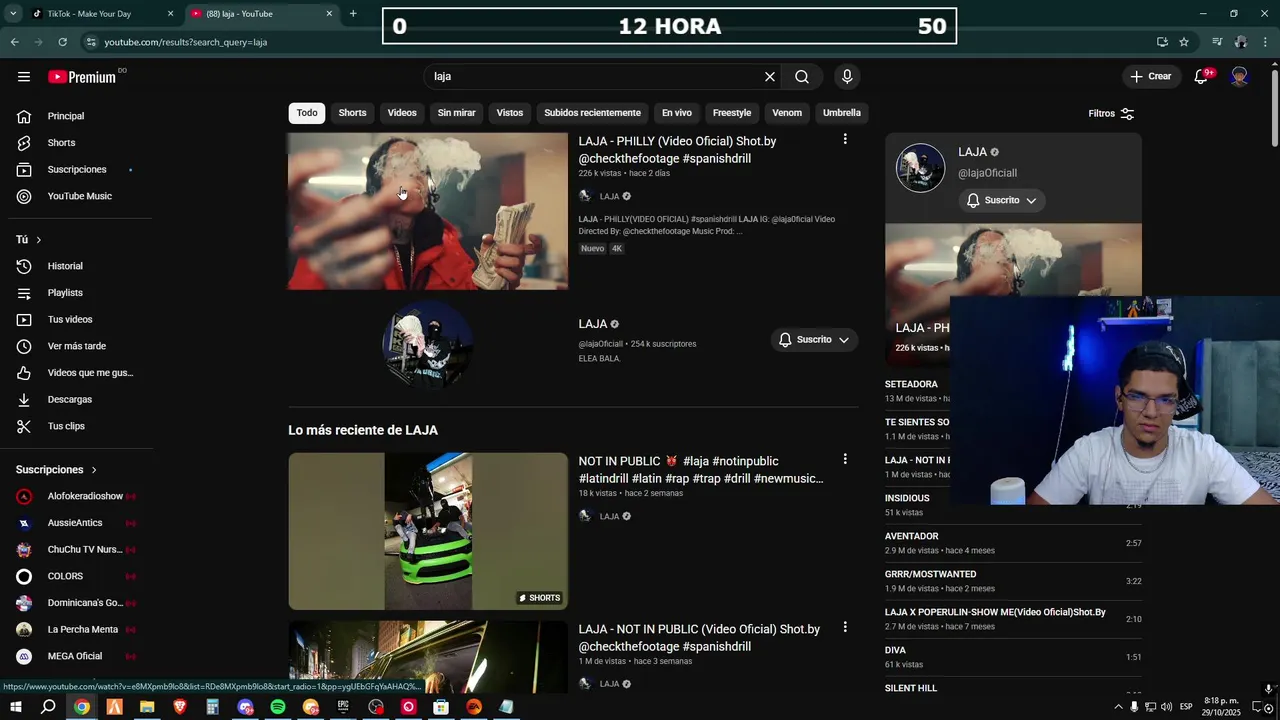Open the Windows Start menu

tap(15, 707)
